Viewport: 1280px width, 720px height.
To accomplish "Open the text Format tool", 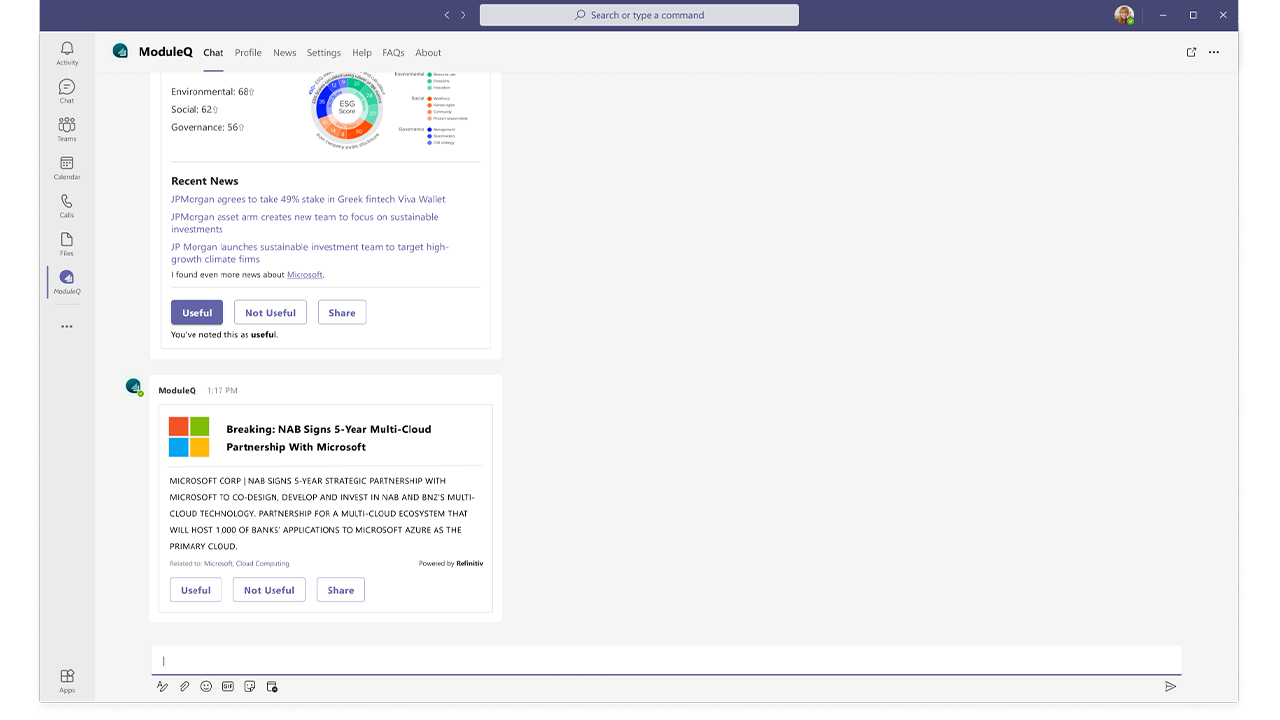I will tap(162, 686).
